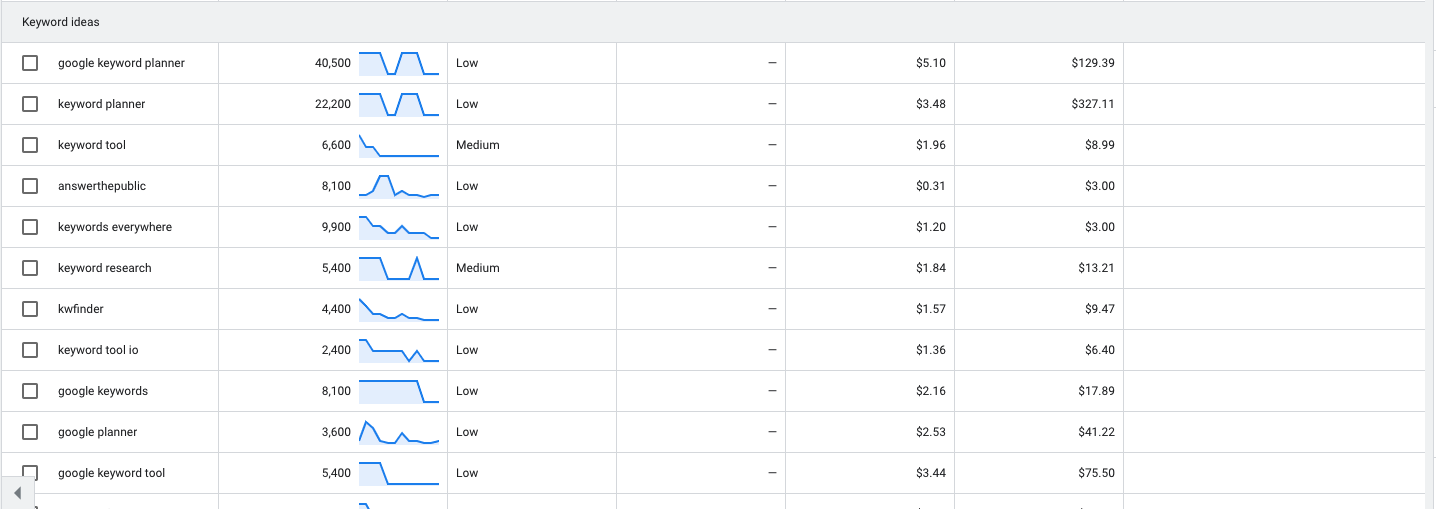Click the answerthepublic search trend chart

(x=399, y=186)
